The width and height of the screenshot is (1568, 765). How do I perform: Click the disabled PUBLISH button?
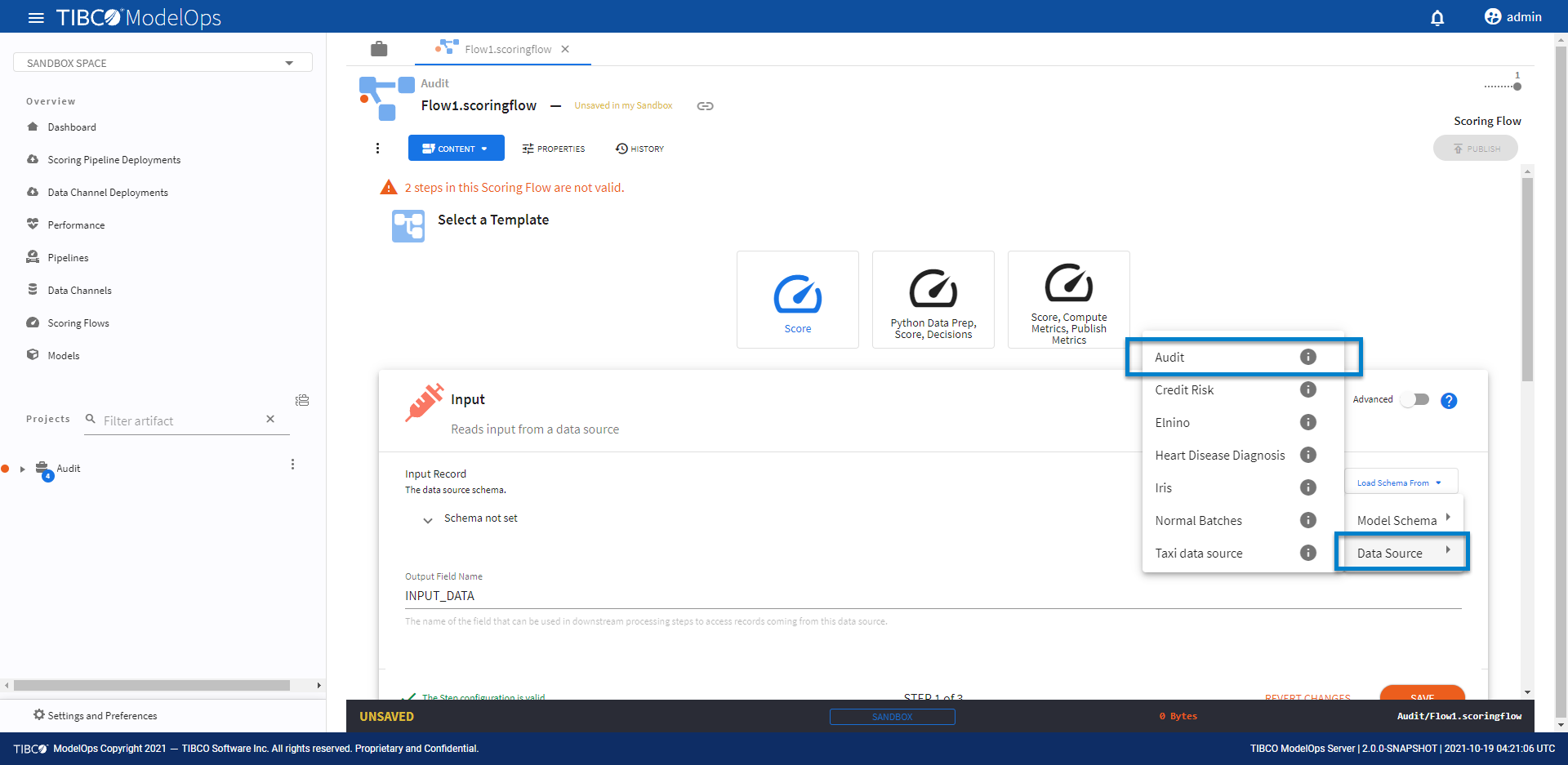pyautogui.click(x=1476, y=149)
